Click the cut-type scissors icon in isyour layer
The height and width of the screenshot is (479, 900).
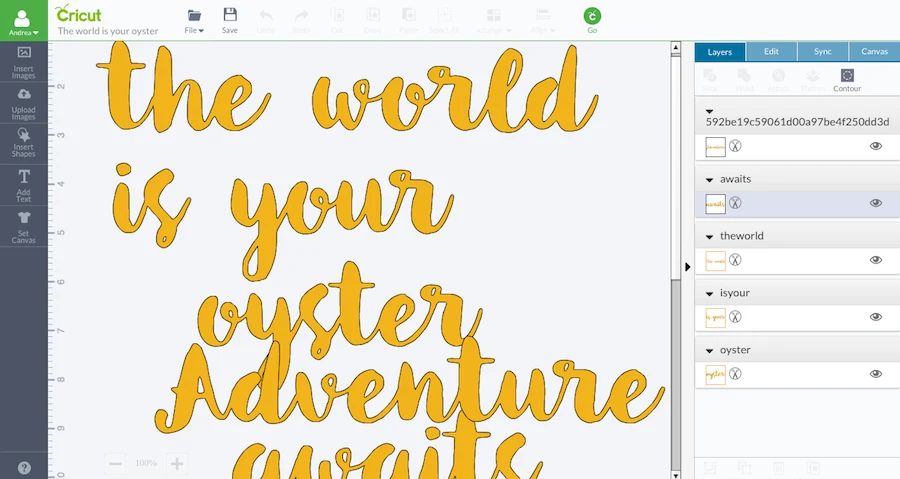coord(735,317)
